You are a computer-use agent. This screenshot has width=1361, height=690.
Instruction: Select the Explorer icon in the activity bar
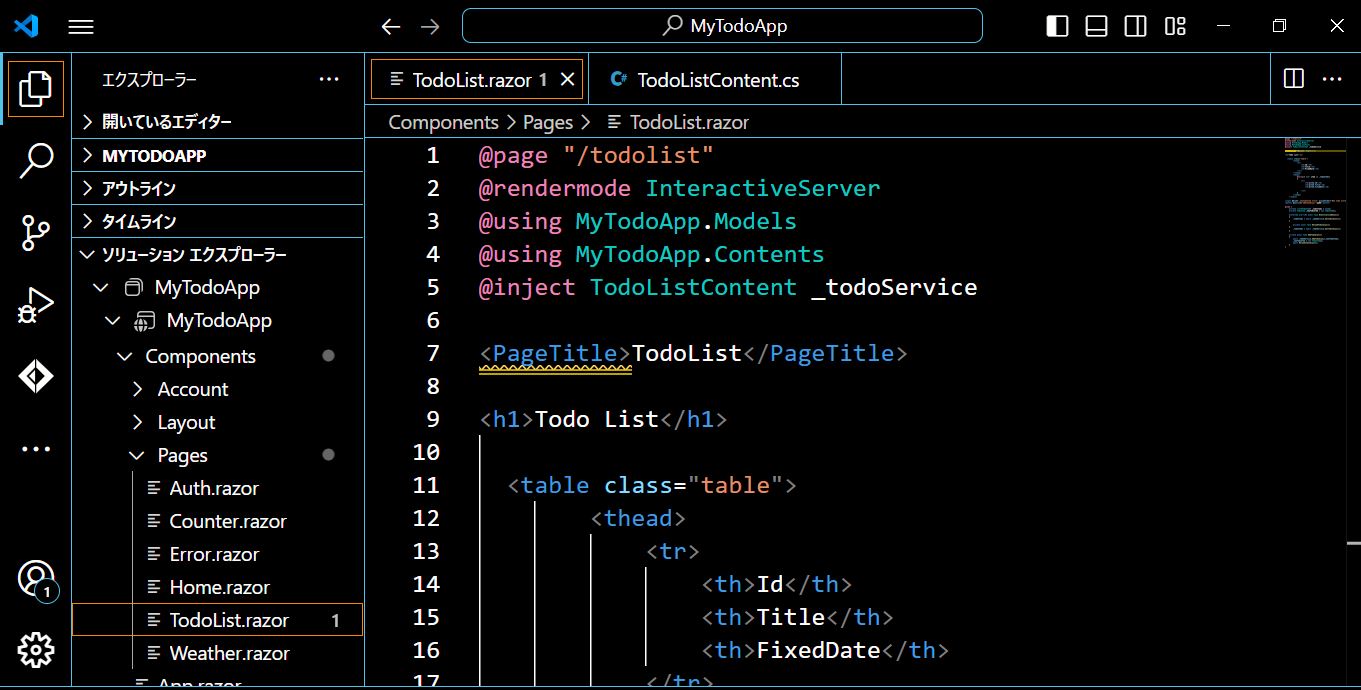coord(35,88)
